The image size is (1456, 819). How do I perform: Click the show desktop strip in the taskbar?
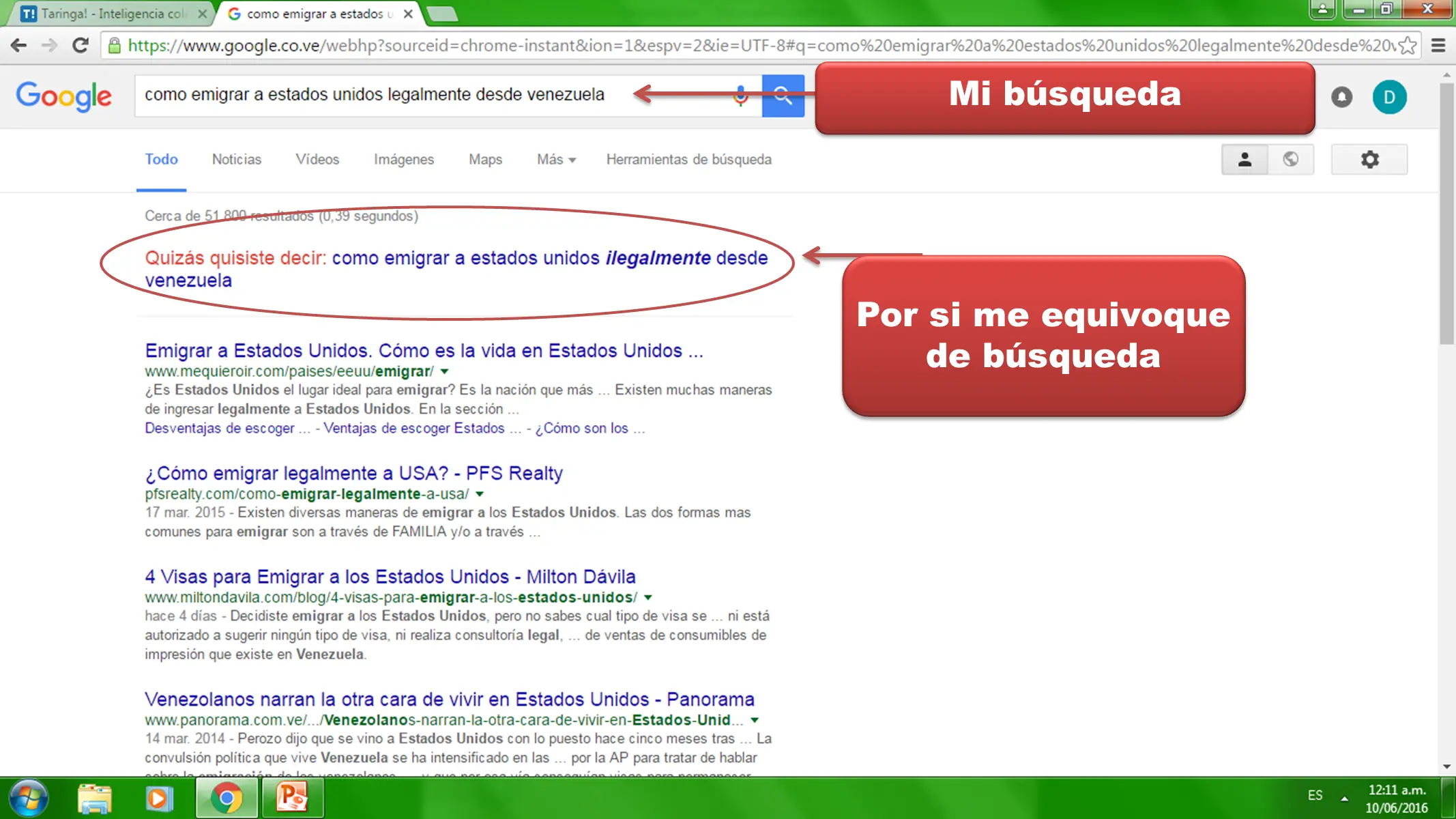click(x=1448, y=798)
